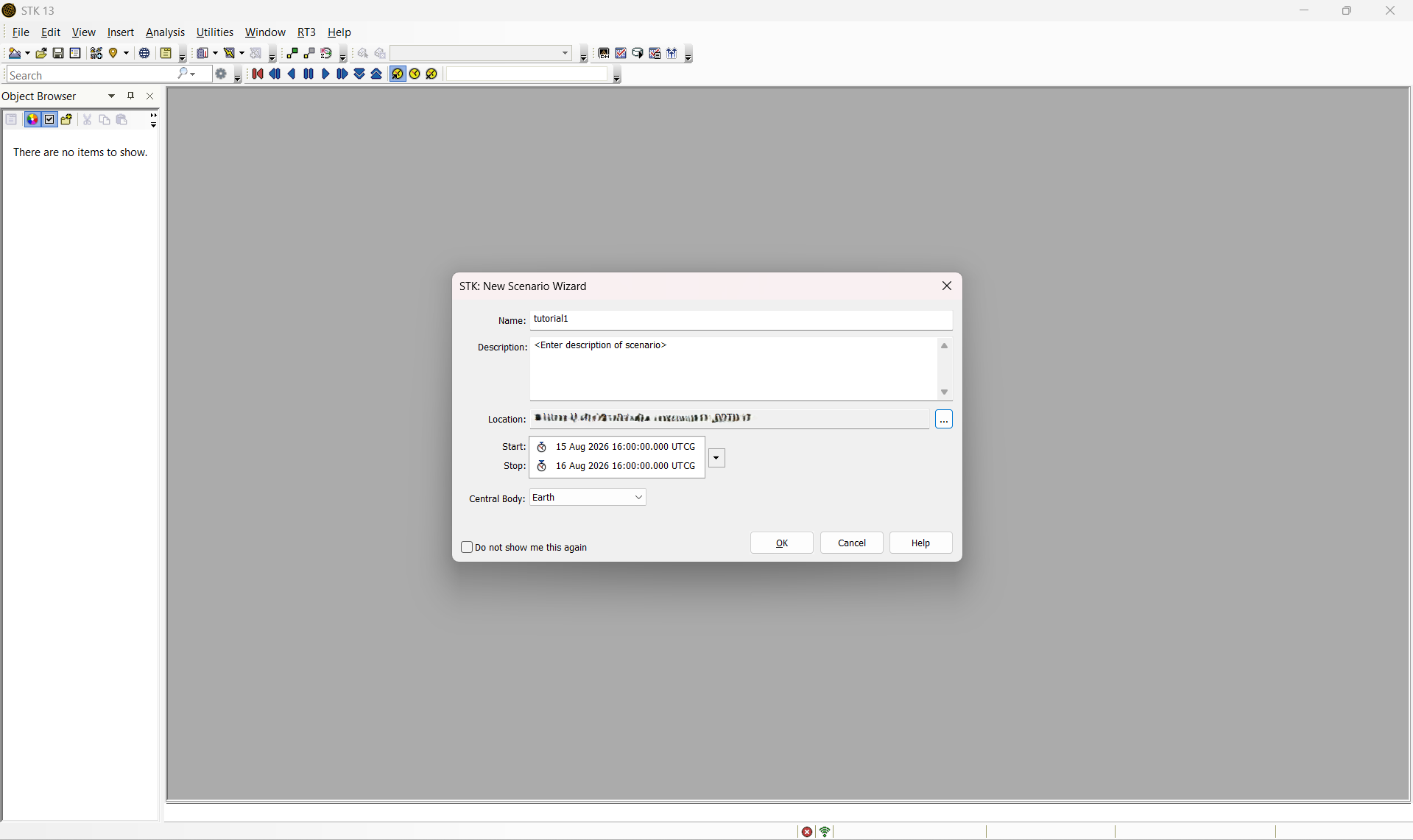Viewport: 1413px width, 840px height.
Task: Click the Access tool green node icon
Action: pyautogui.click(x=292, y=53)
